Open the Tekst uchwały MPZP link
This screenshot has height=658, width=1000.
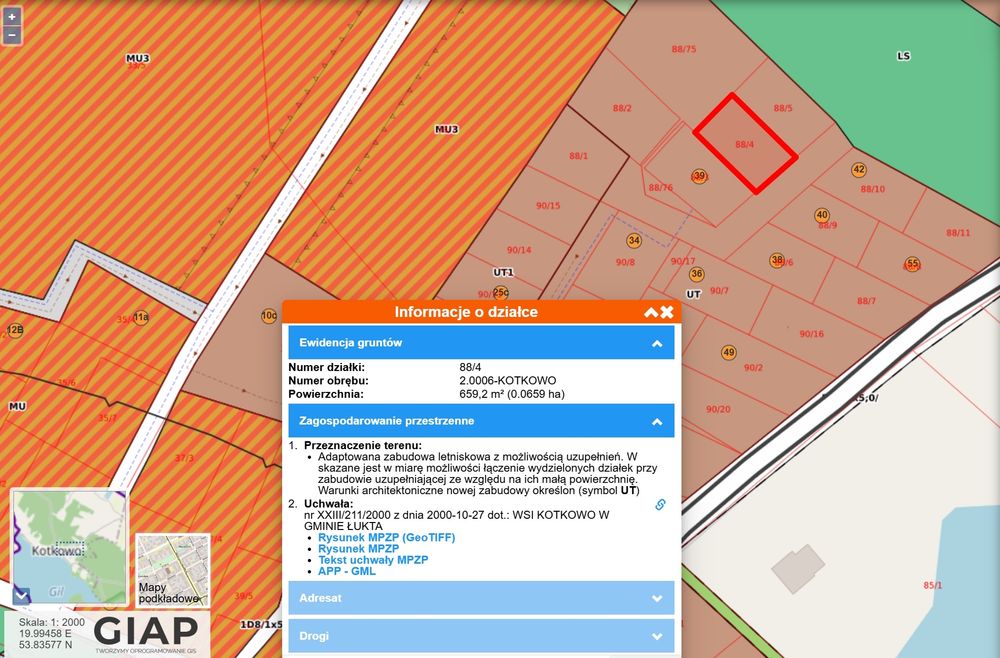tap(373, 560)
